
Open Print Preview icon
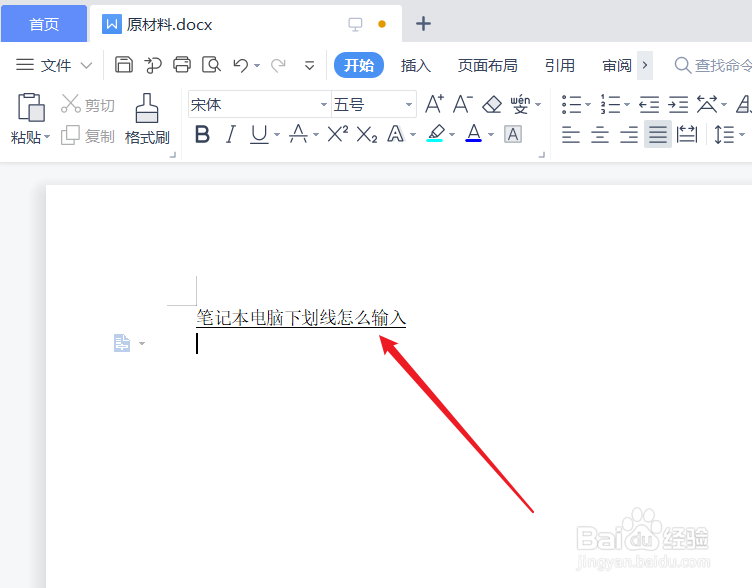point(211,64)
